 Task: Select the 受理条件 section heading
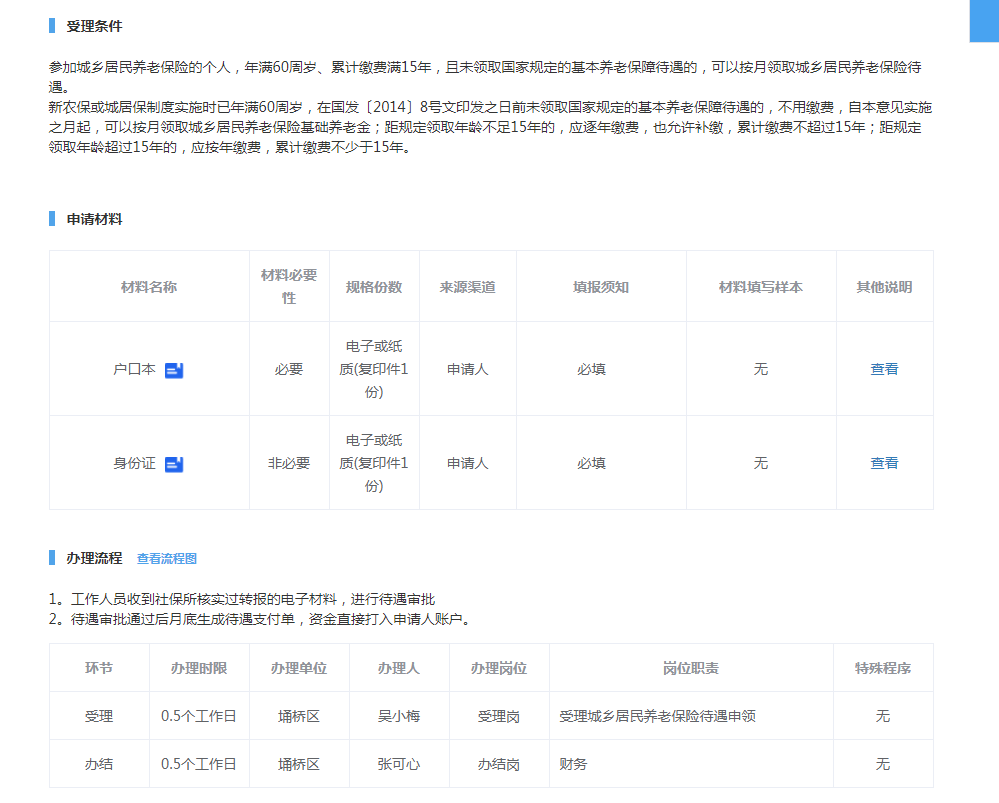click(94, 26)
